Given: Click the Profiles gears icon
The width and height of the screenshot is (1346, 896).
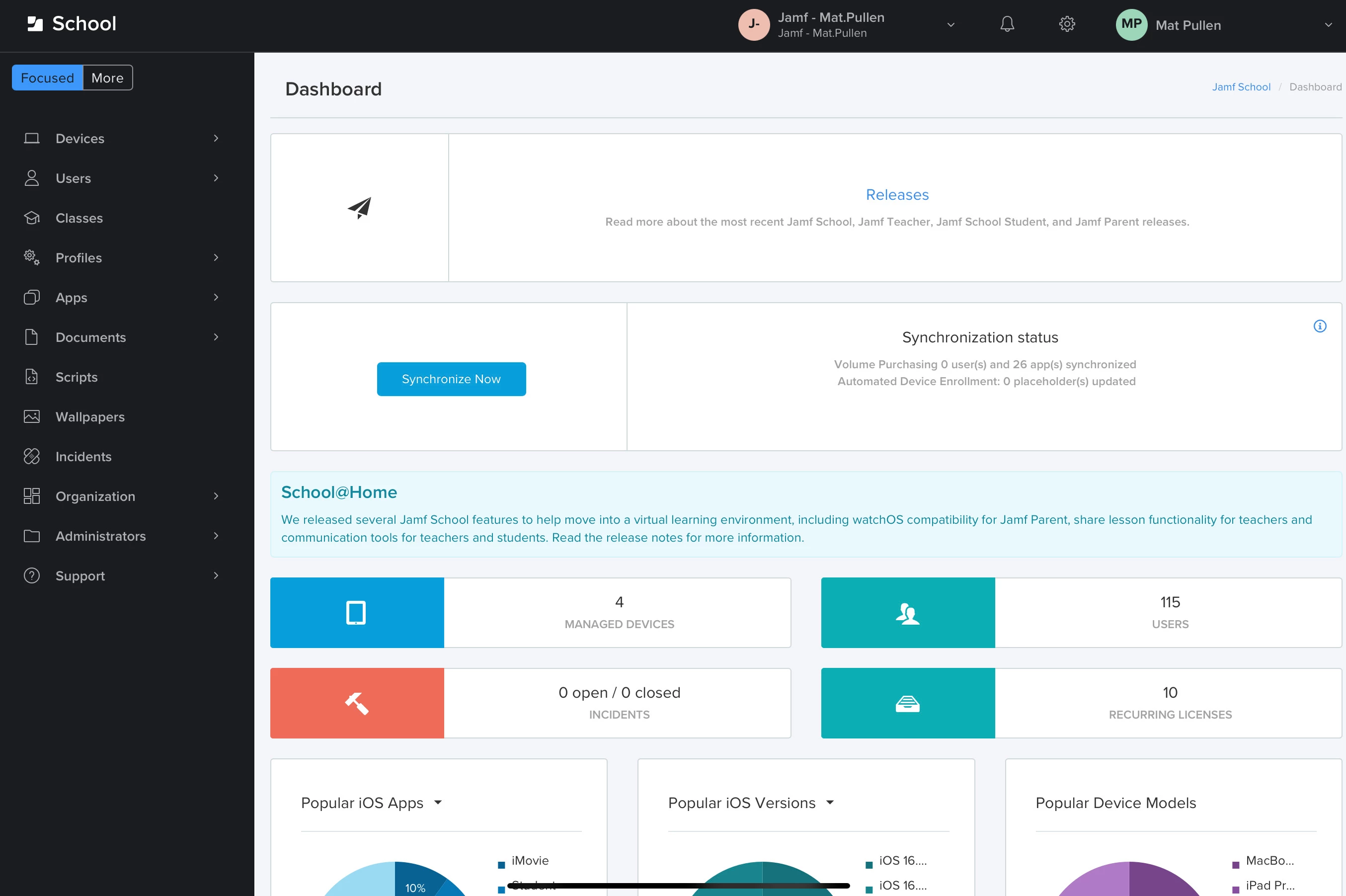Looking at the screenshot, I should [x=32, y=258].
